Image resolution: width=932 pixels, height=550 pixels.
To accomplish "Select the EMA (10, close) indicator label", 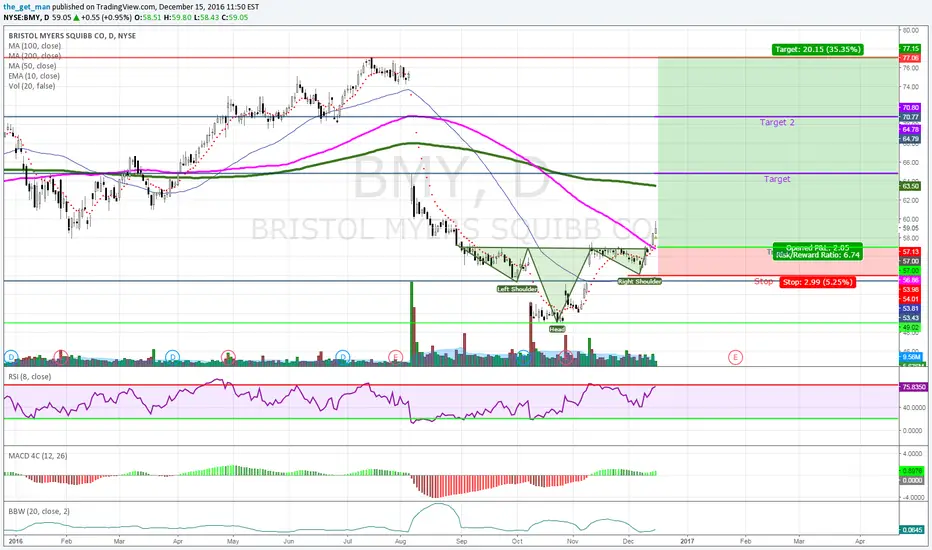I will click(x=34, y=76).
